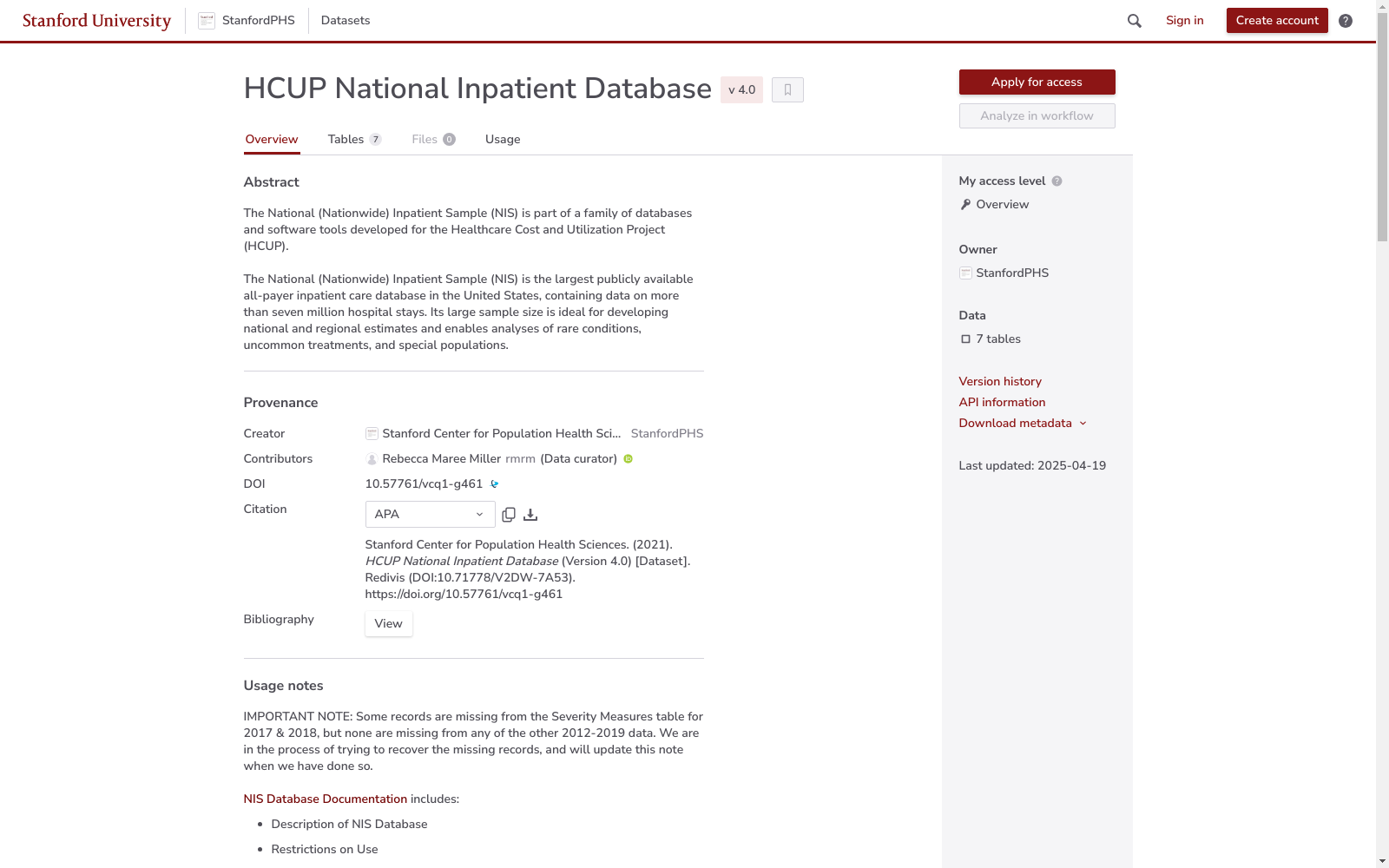Open the StanfordPHS owner link in sidebar
This screenshot has height=868, width=1389.
click(x=1012, y=273)
